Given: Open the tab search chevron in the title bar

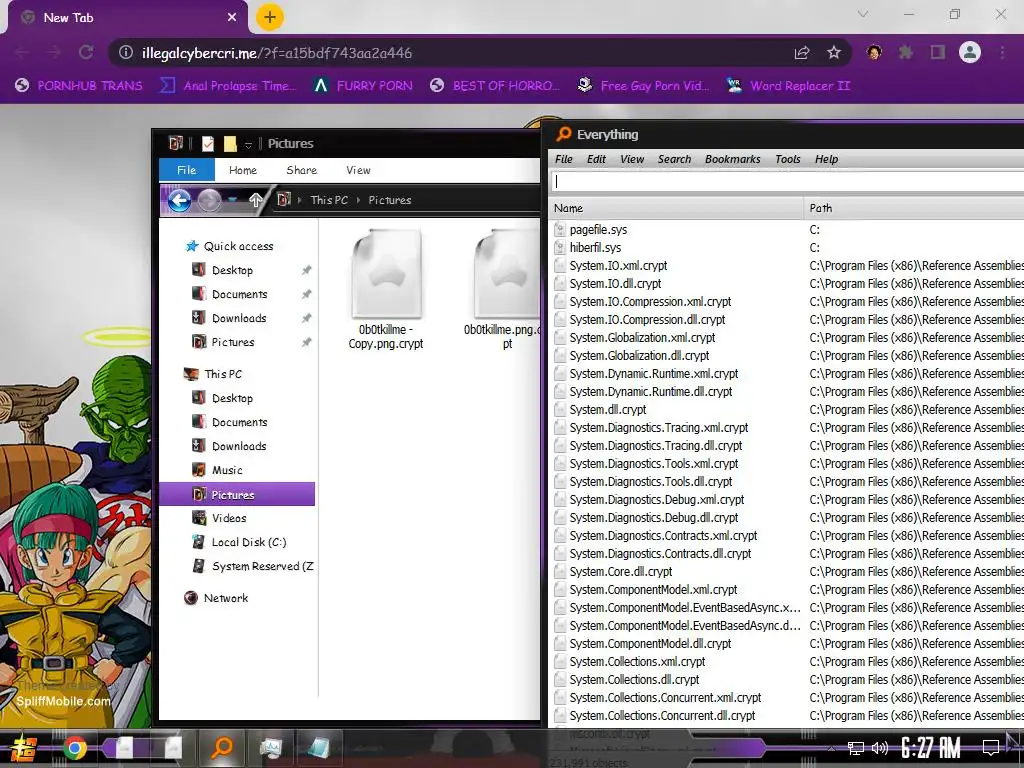Looking at the screenshot, I should (x=863, y=14).
